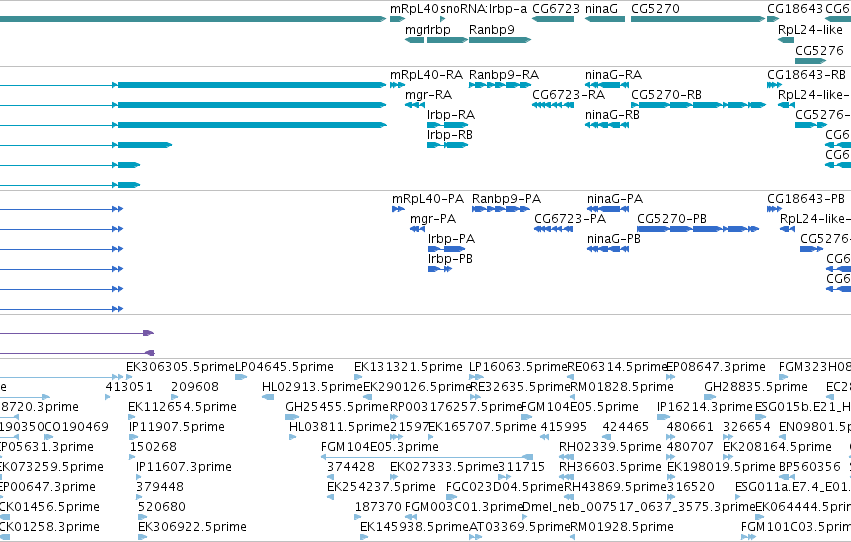Click the CK01456.5prime EST label
Screen dimensions: 851x542
tap(49, 508)
